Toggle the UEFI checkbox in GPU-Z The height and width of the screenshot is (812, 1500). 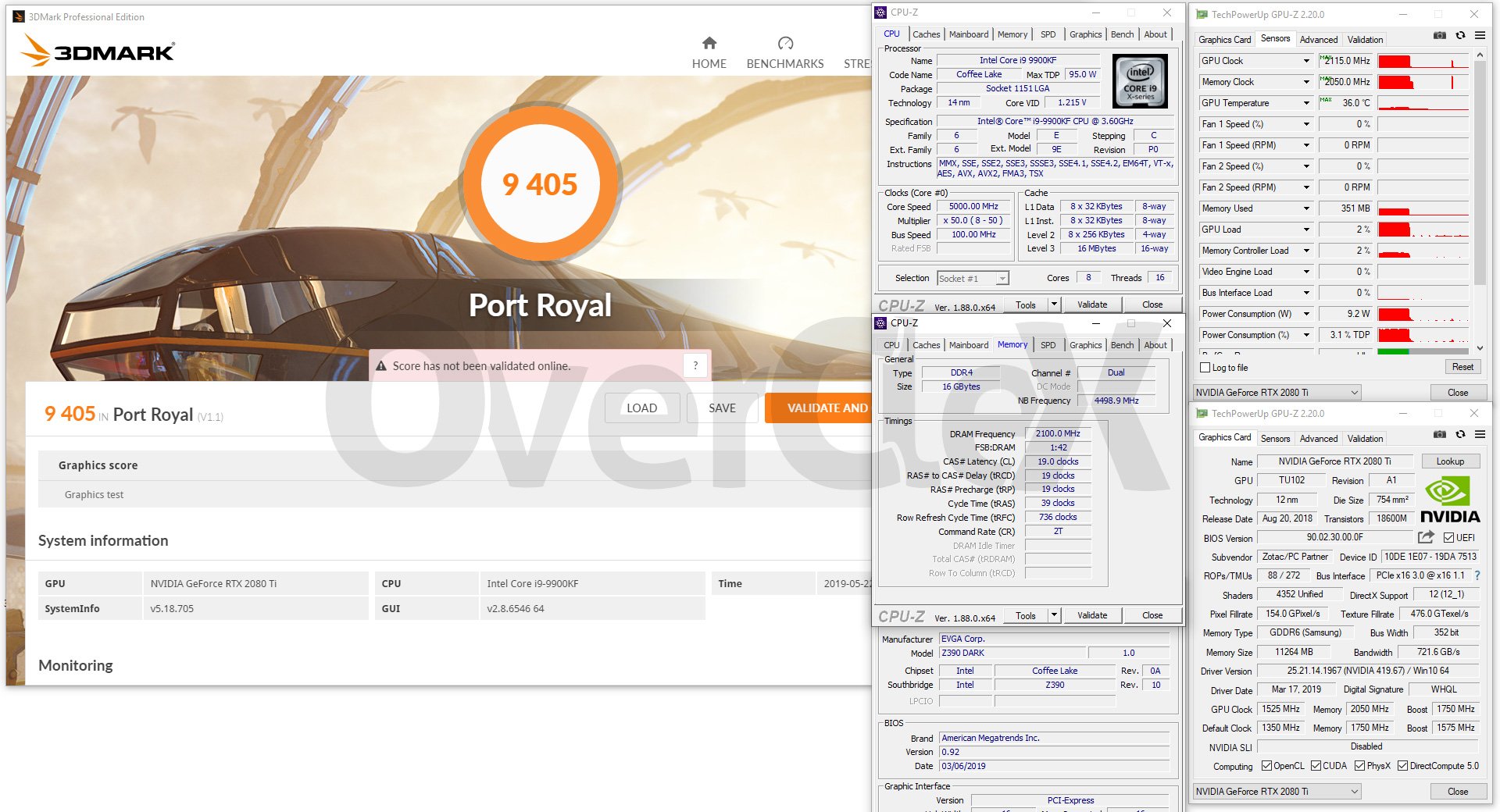pos(1448,538)
